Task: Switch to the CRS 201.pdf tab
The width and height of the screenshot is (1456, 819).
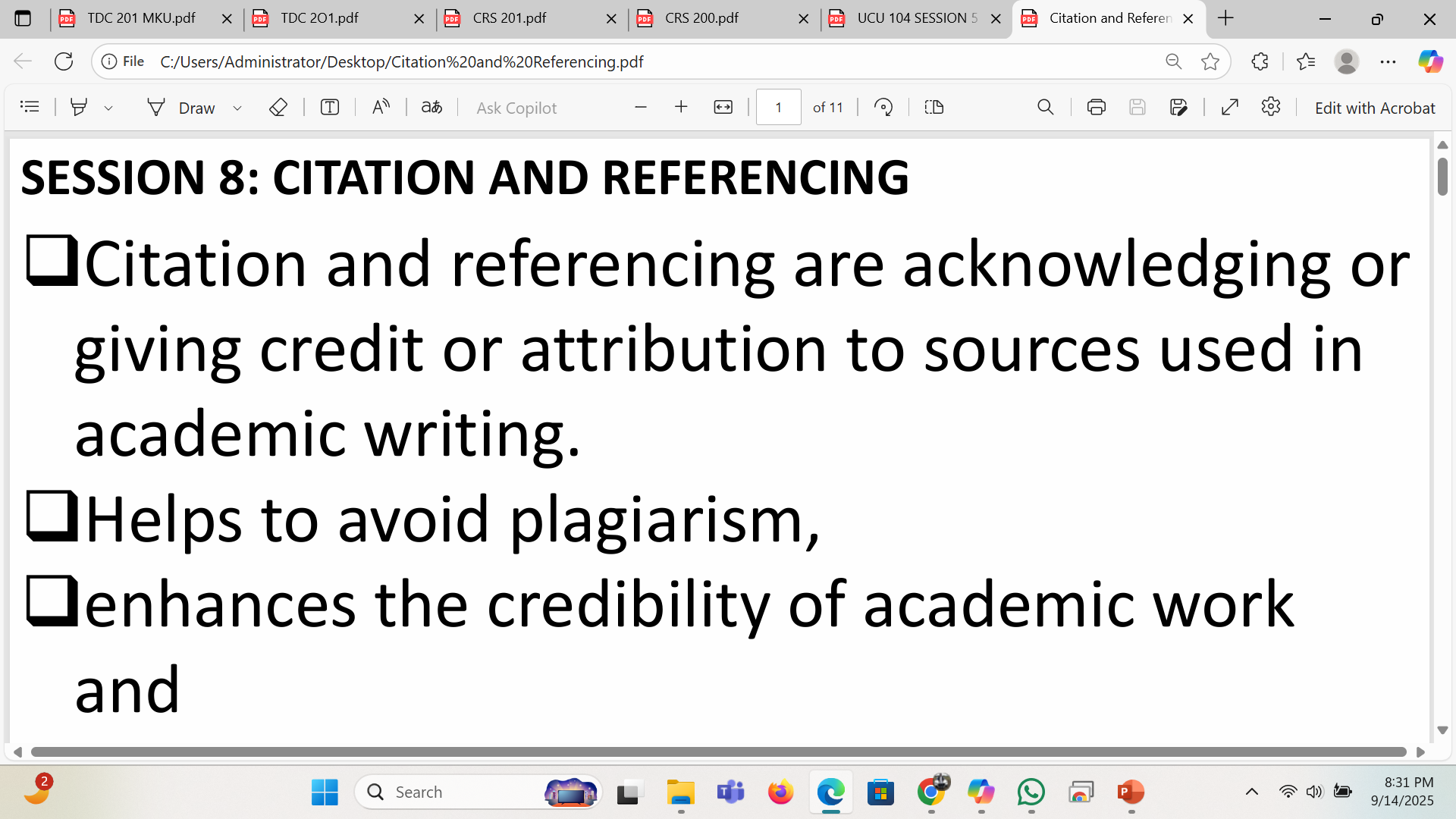Action: (509, 18)
